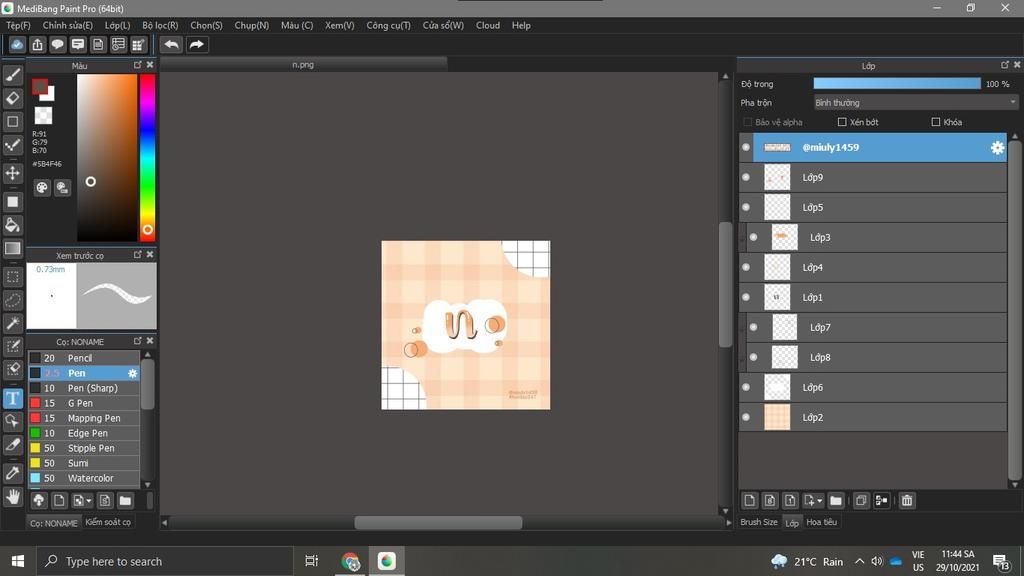Select the Move tool
The image size is (1024, 576).
12,173
